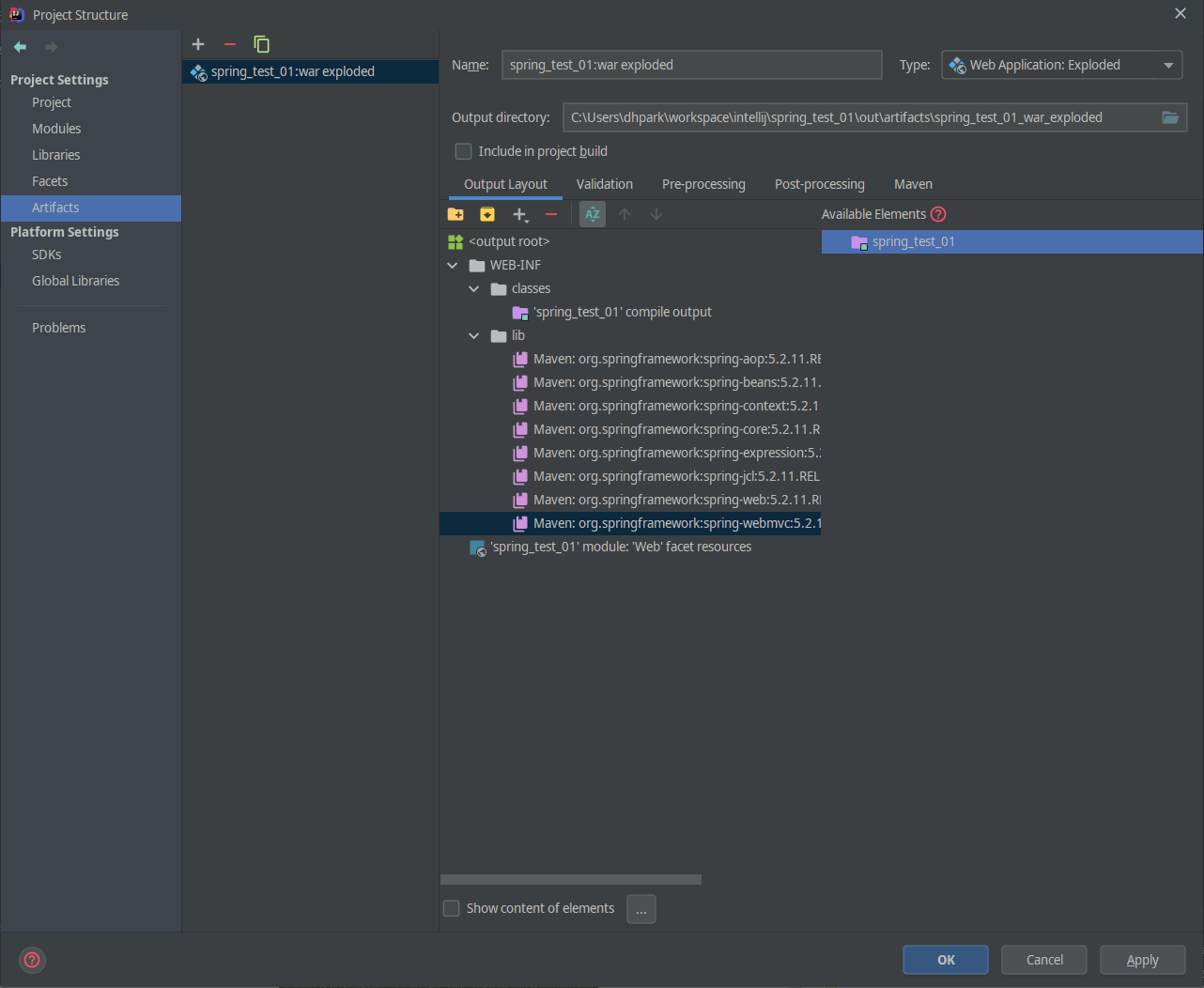Open the artifact Type dropdown
The height and width of the screenshot is (988, 1204).
1062,65
